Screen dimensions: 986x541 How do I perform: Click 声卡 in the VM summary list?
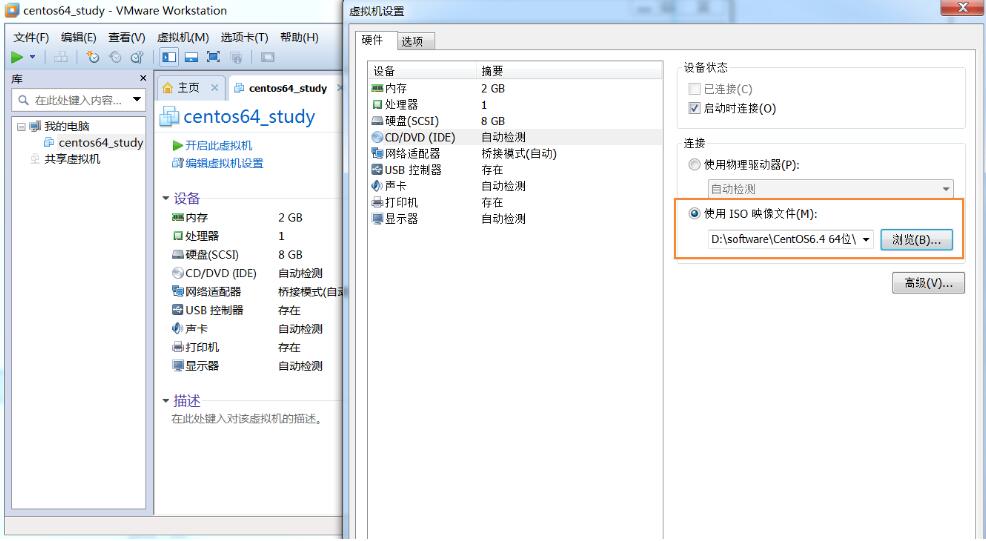196,328
